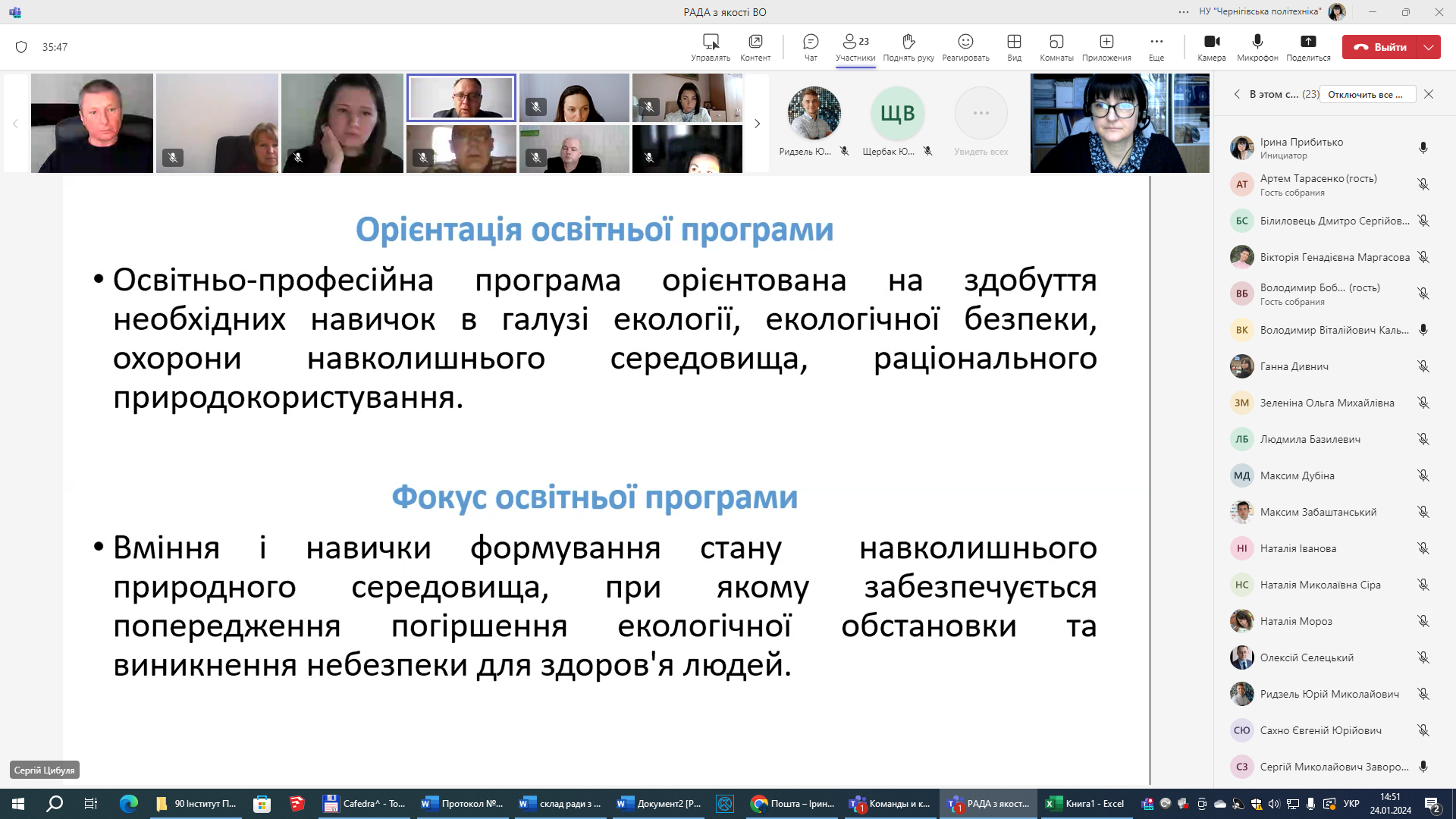Open the View layout icon
Viewport: 1456px width, 819px height.
point(1014,42)
